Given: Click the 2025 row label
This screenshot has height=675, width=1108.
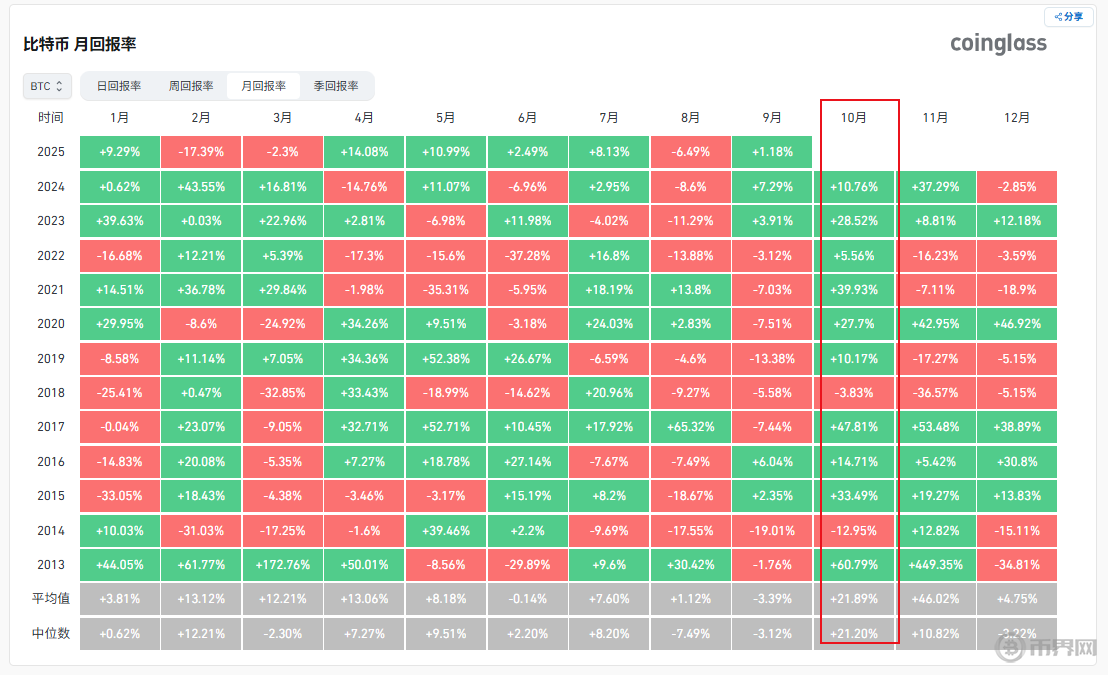Looking at the screenshot, I should click(51, 152).
